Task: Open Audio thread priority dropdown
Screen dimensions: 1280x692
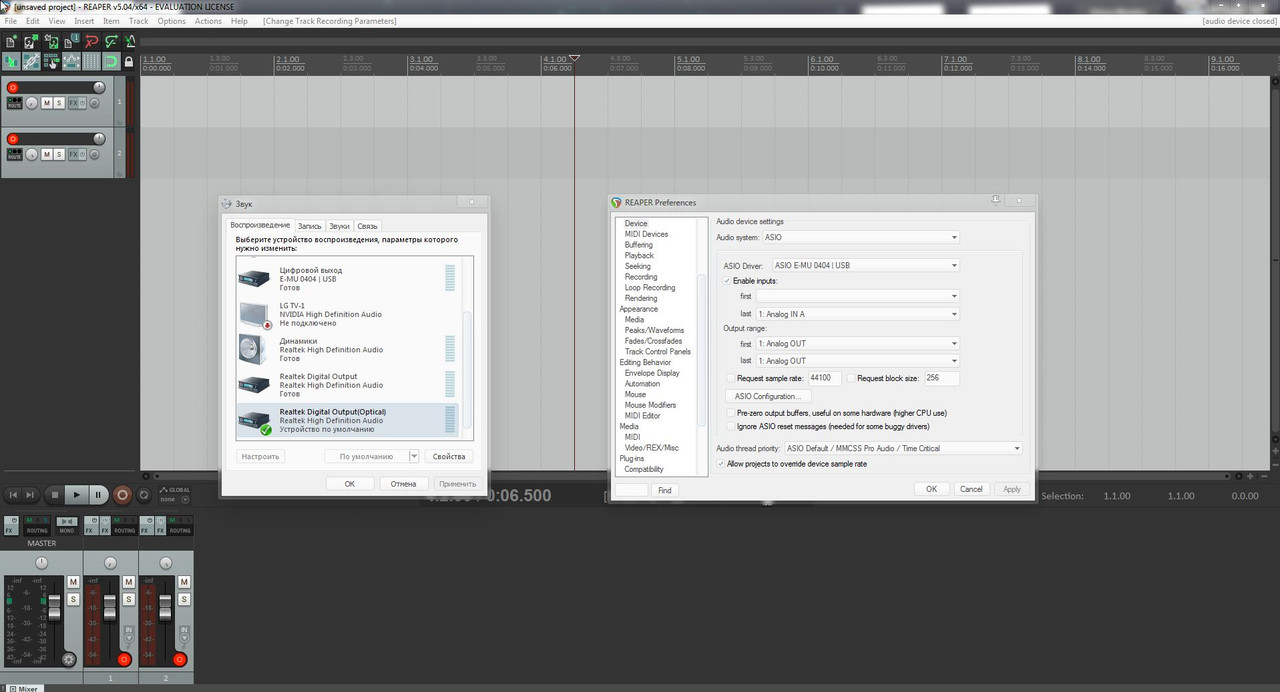Action: (x=903, y=448)
